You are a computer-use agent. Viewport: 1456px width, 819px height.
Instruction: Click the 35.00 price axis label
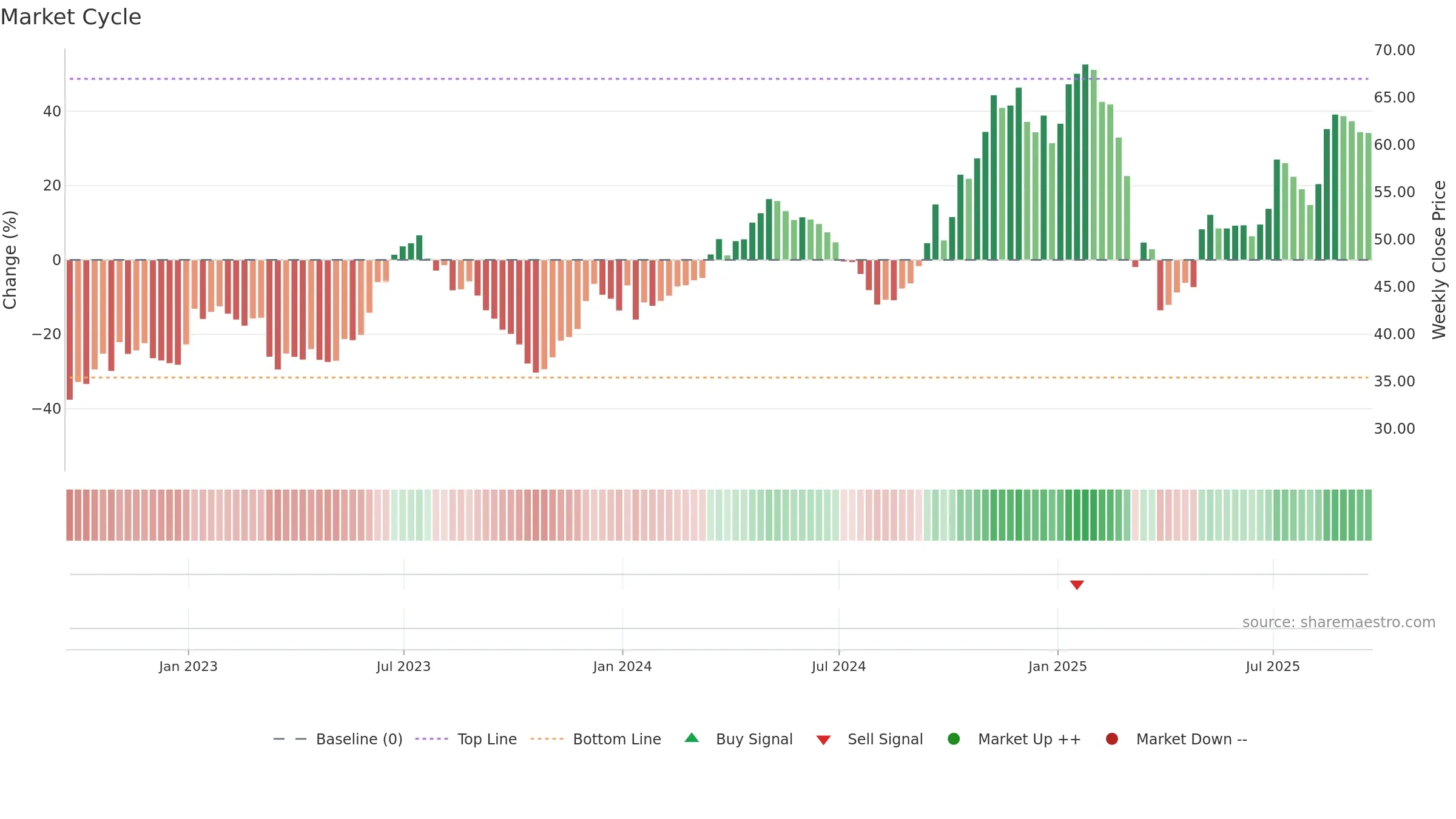(1394, 382)
